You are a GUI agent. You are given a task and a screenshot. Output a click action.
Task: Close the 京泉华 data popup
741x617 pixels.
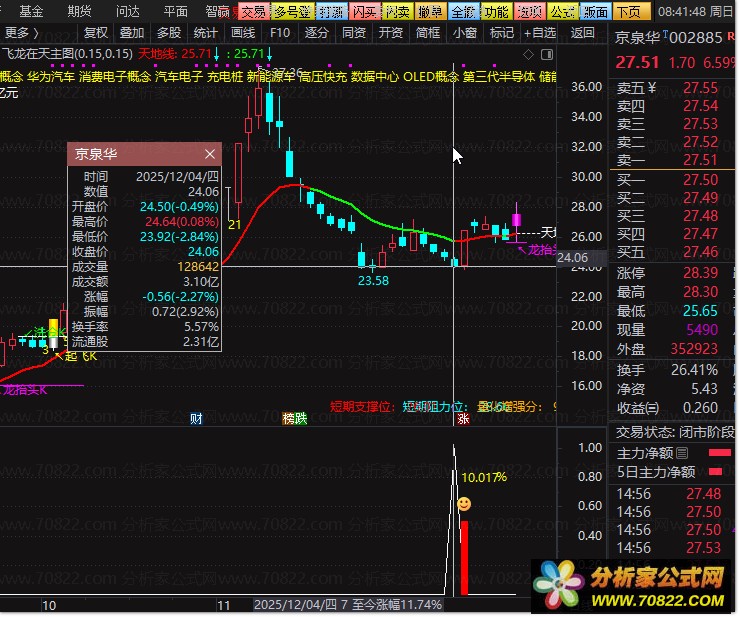pos(210,154)
